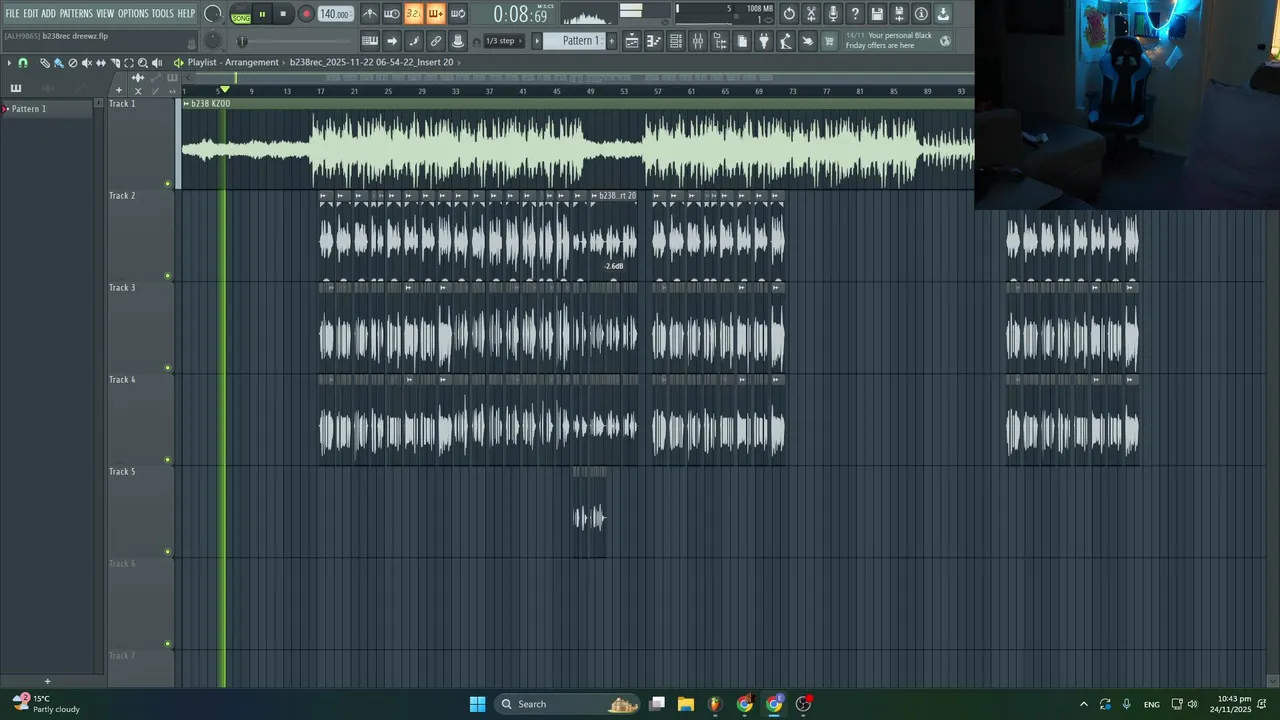The width and height of the screenshot is (1280, 720).
Task: Click the globe icon in news panel
Action: 945,41
